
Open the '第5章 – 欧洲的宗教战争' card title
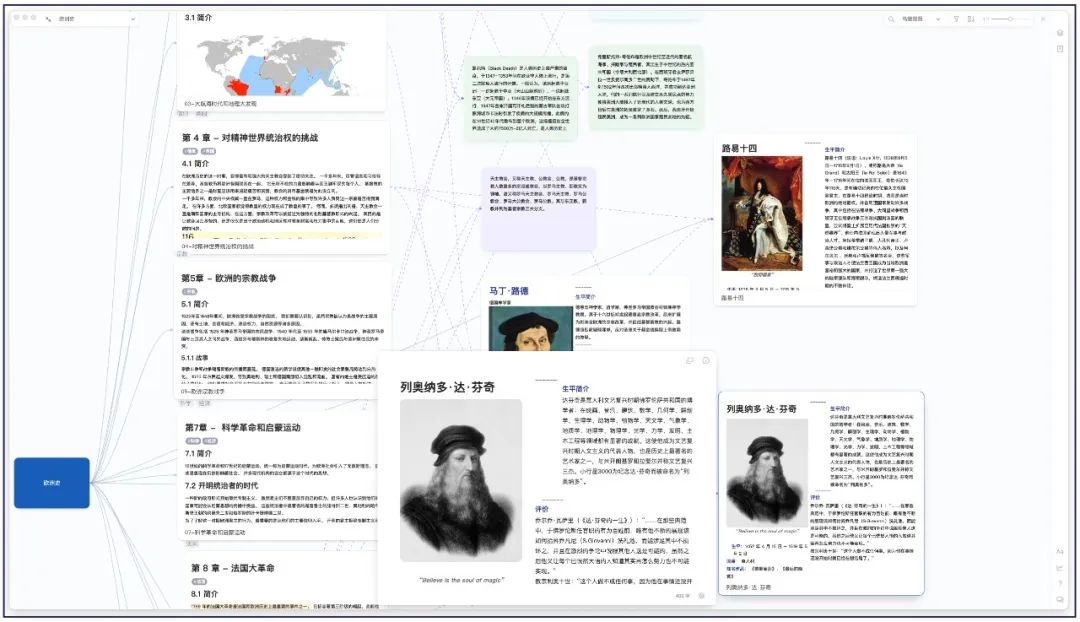pos(229,278)
